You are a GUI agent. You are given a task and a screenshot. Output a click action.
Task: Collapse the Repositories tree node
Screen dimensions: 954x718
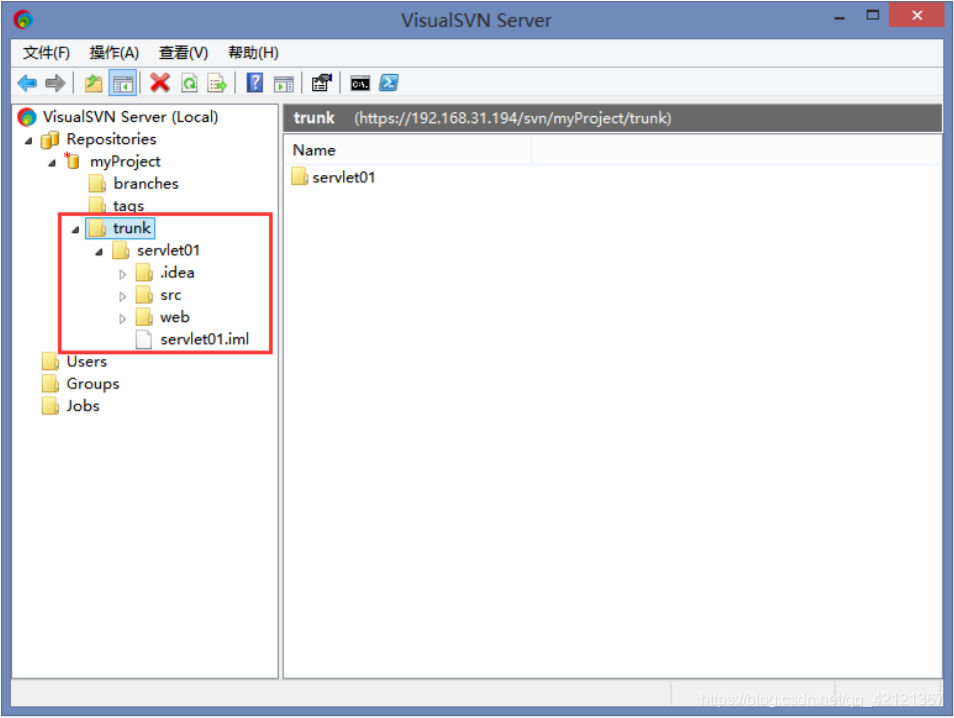click(29, 141)
